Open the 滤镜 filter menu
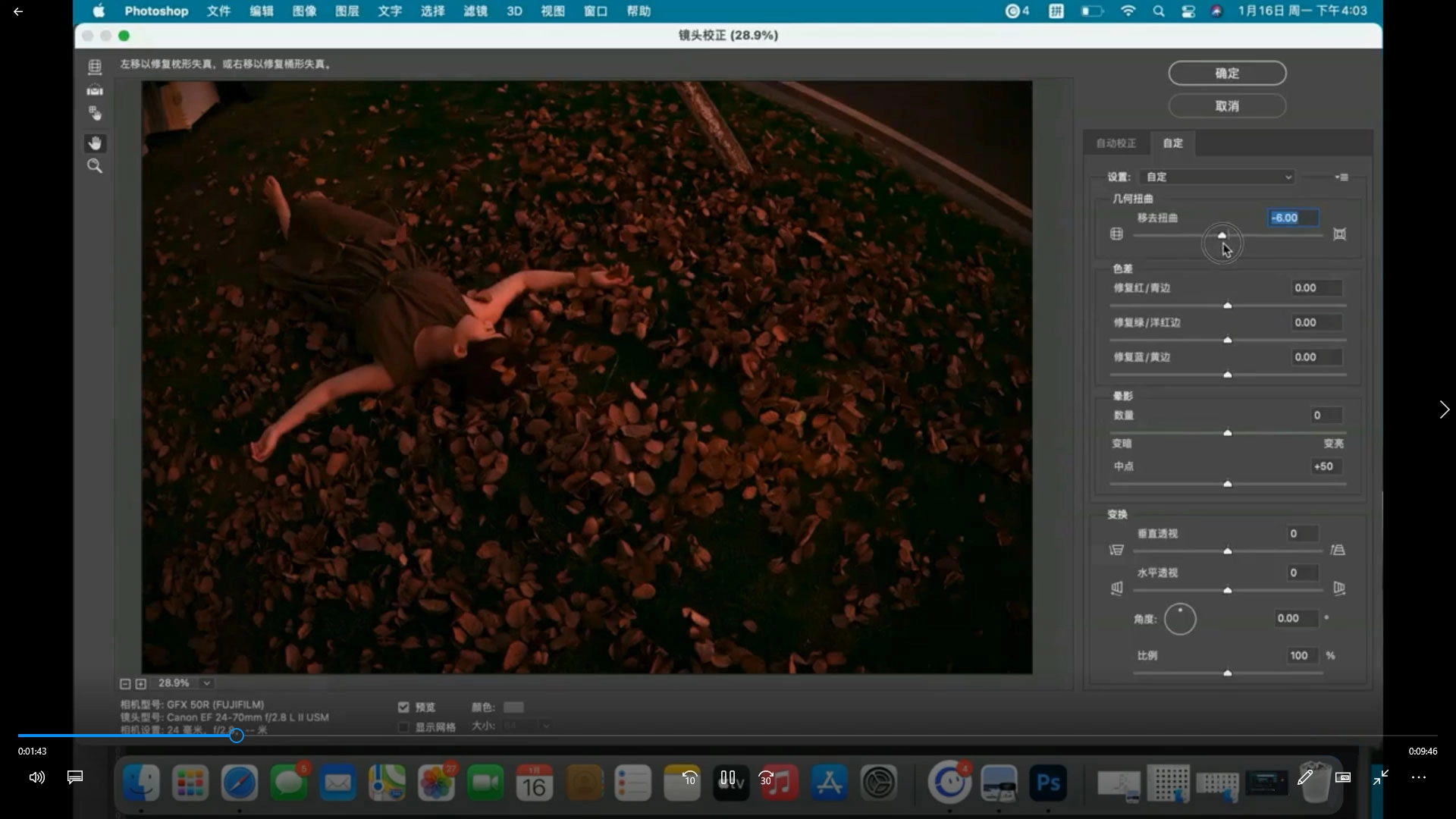The image size is (1456, 819). tap(475, 11)
